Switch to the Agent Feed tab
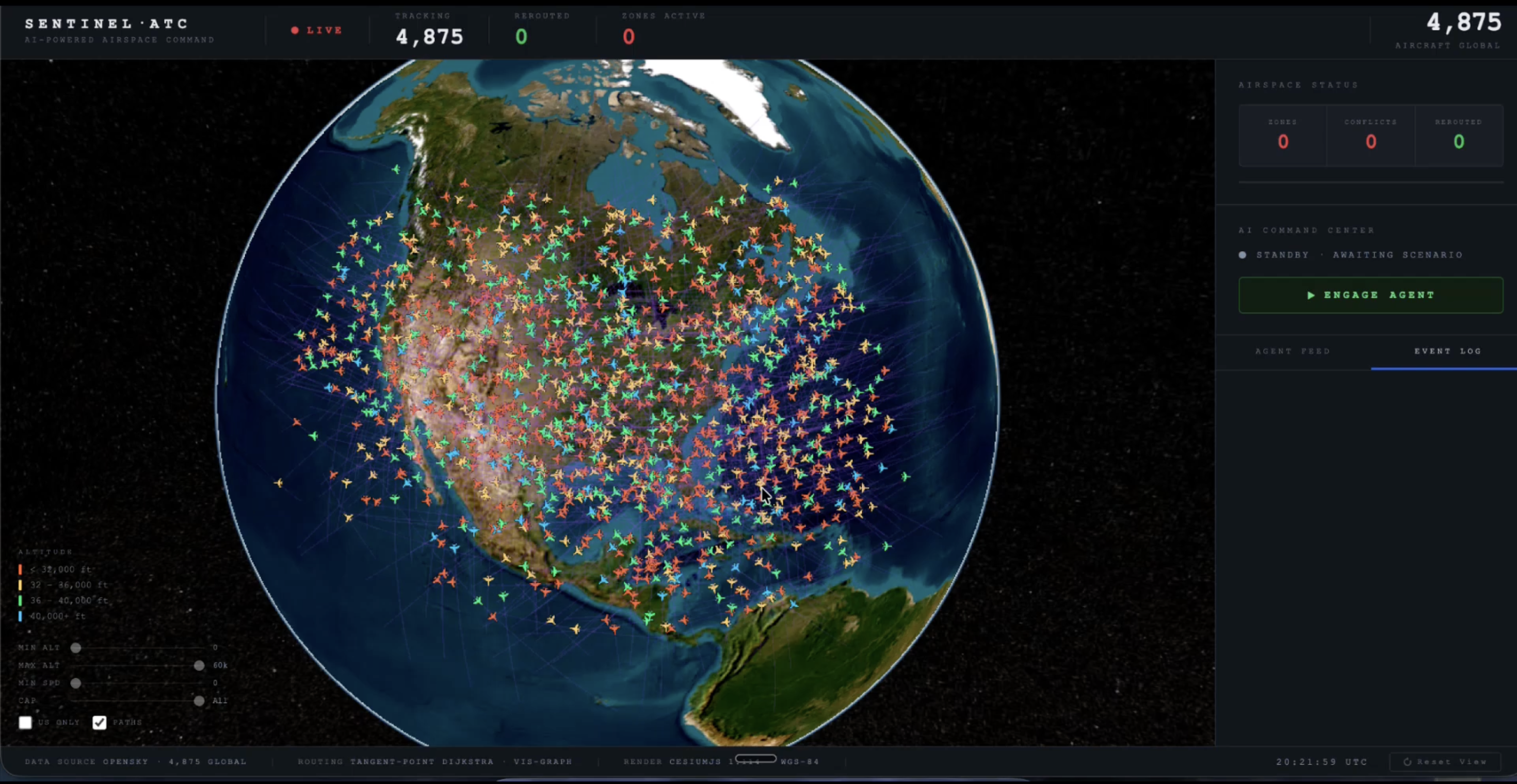The width and height of the screenshot is (1517, 784). pyautogui.click(x=1293, y=351)
